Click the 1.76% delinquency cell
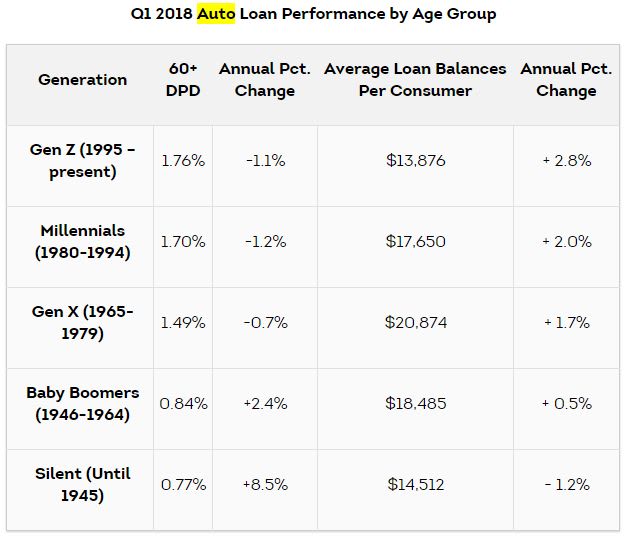The width and height of the screenshot is (624, 537). pyautogui.click(x=183, y=160)
